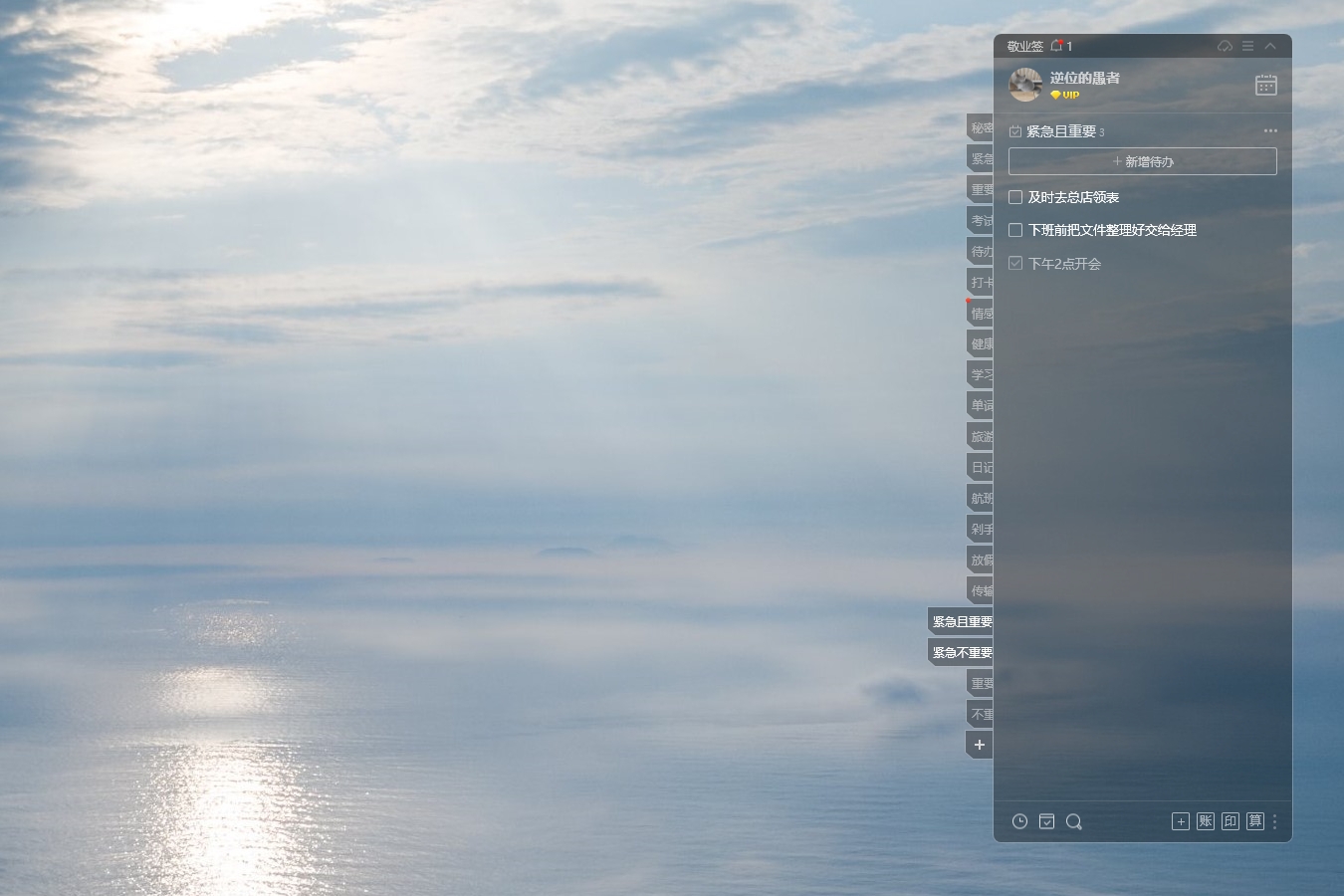Add a new category with plus tab
This screenshot has height=896, width=1344.
coord(980,745)
